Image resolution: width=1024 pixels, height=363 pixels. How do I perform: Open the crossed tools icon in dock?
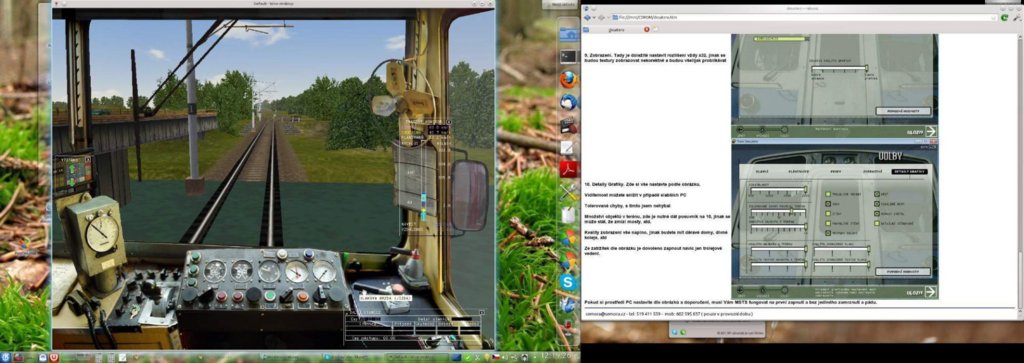coord(568,192)
